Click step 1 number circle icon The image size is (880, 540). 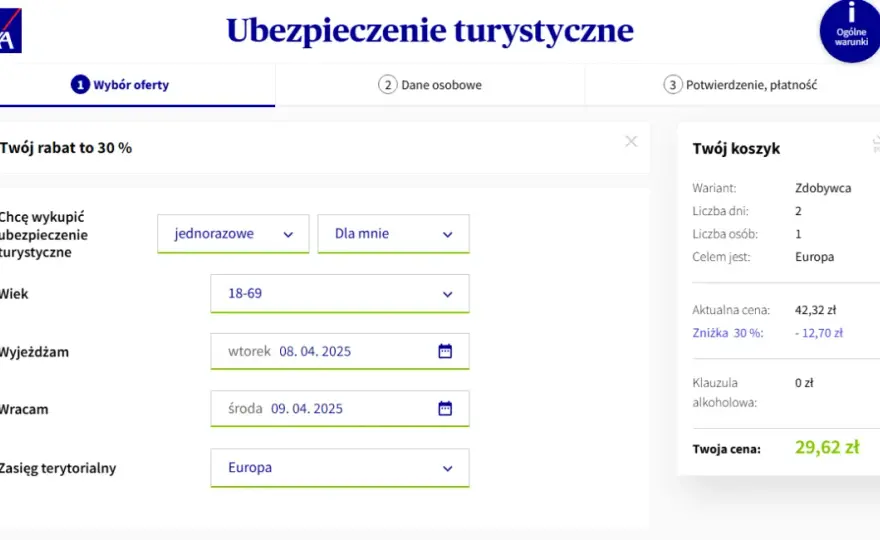click(x=80, y=85)
